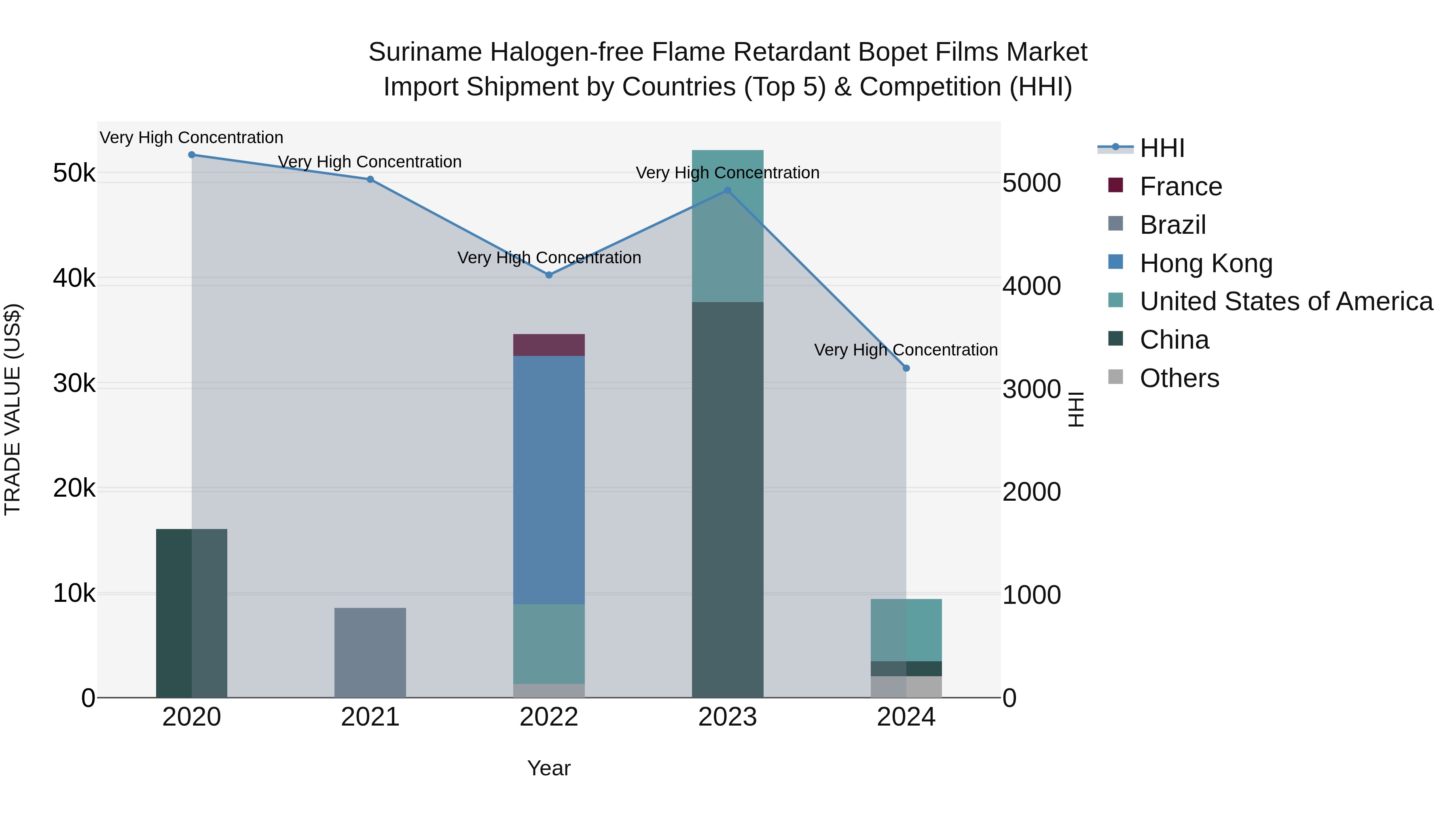The height and width of the screenshot is (819, 1456).
Task: Click the 2022 United States bar segment
Action: (549, 644)
